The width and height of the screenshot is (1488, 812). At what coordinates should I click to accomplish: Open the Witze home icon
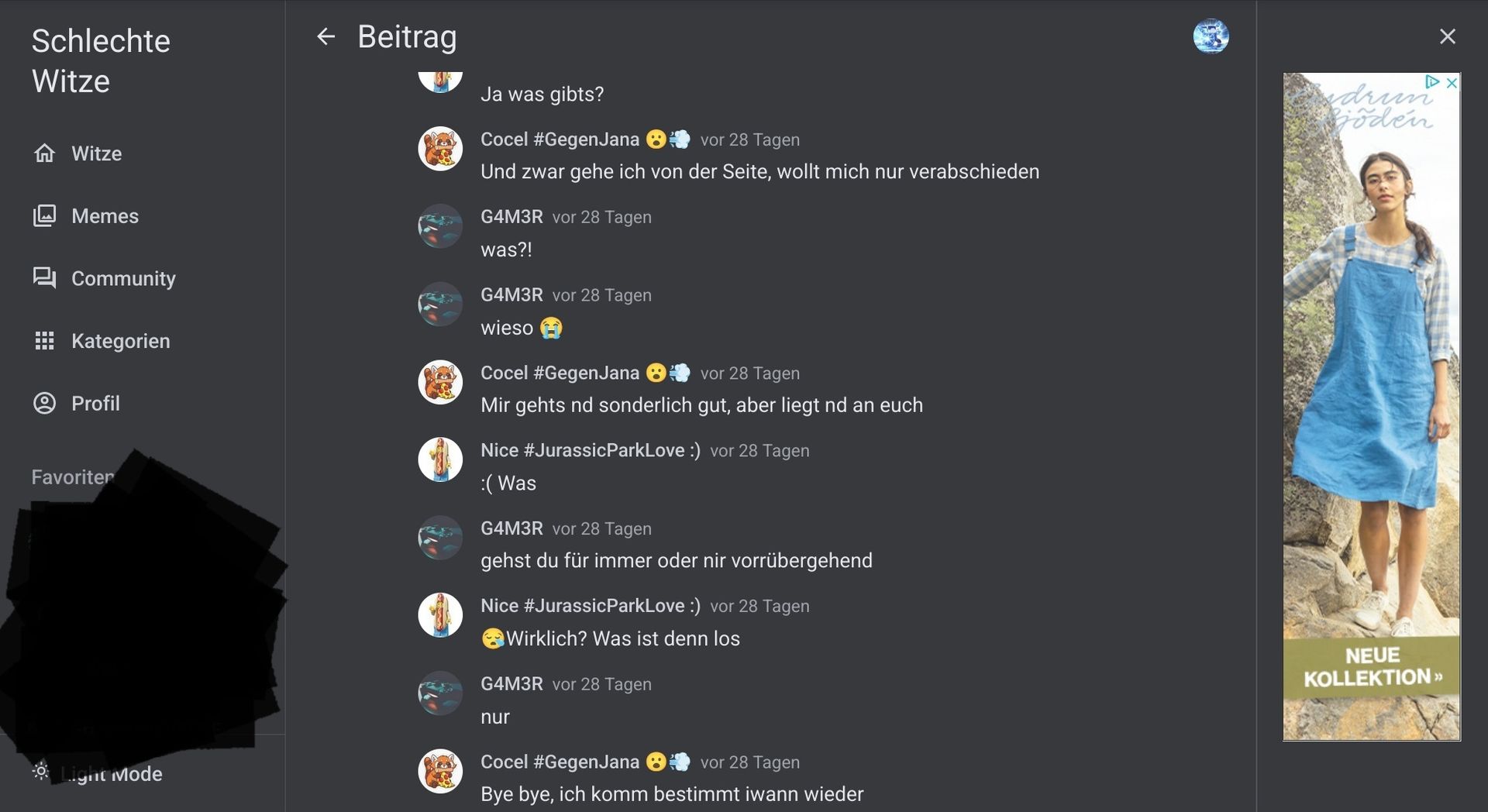[x=45, y=153]
